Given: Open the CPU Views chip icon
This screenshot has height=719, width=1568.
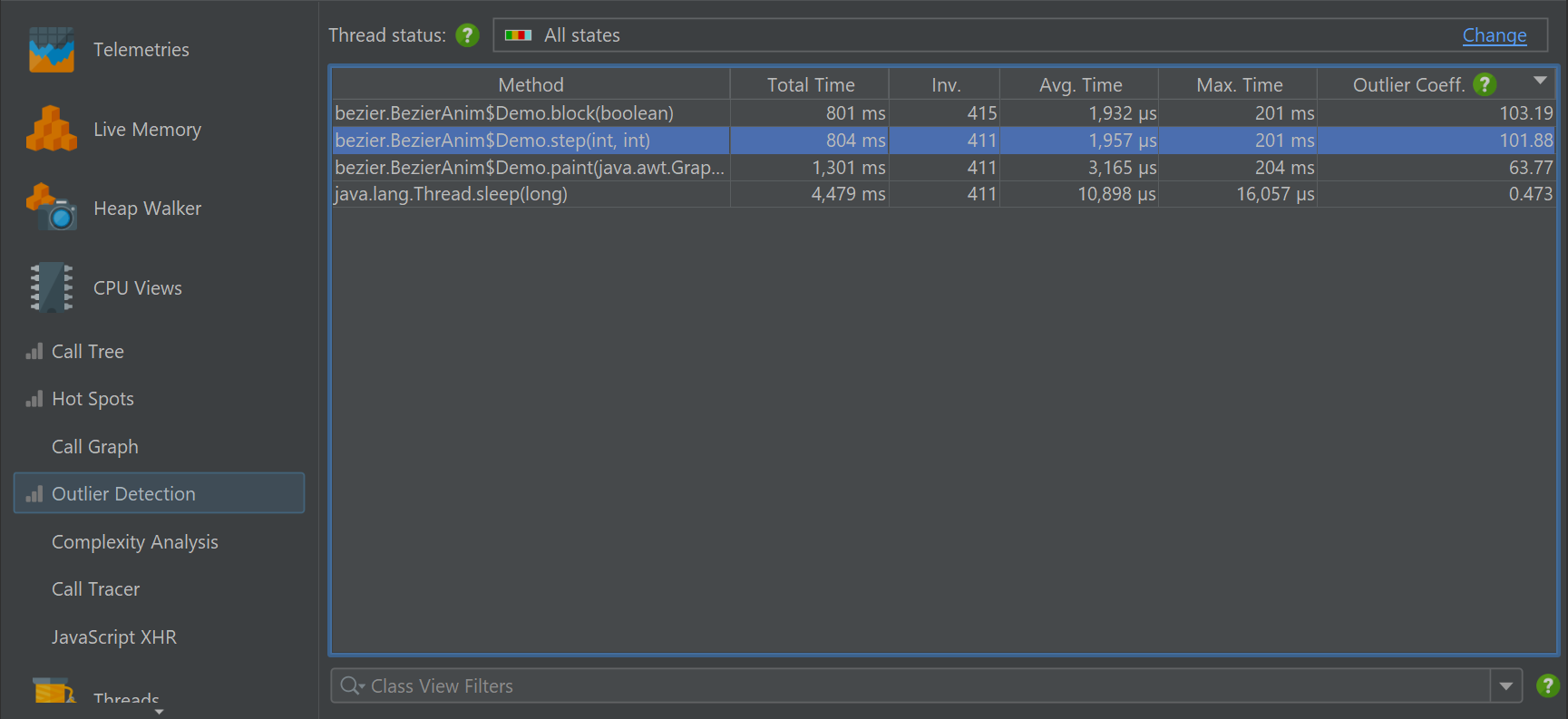Looking at the screenshot, I should pos(51,287).
